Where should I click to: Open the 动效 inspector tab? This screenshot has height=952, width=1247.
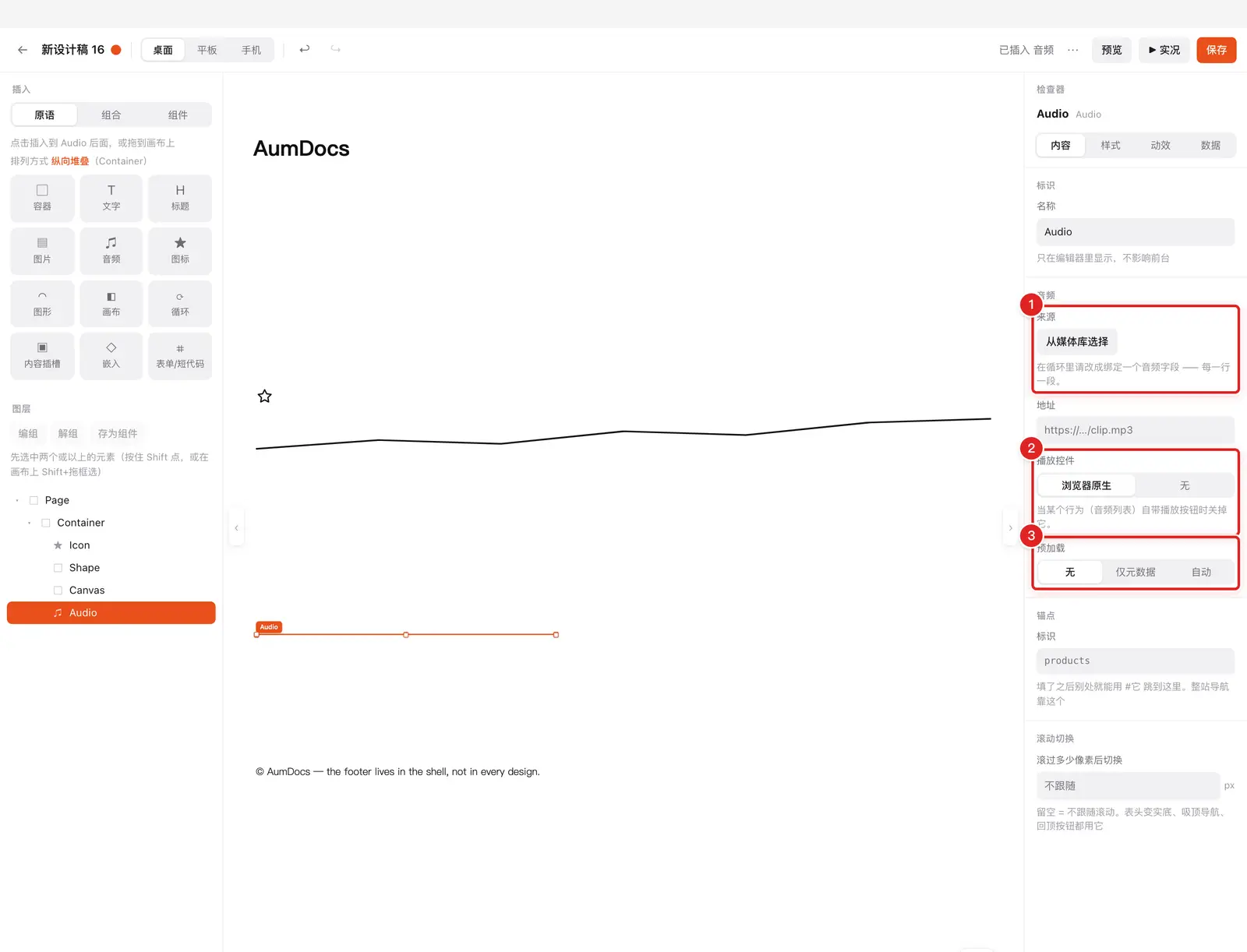click(x=1160, y=146)
